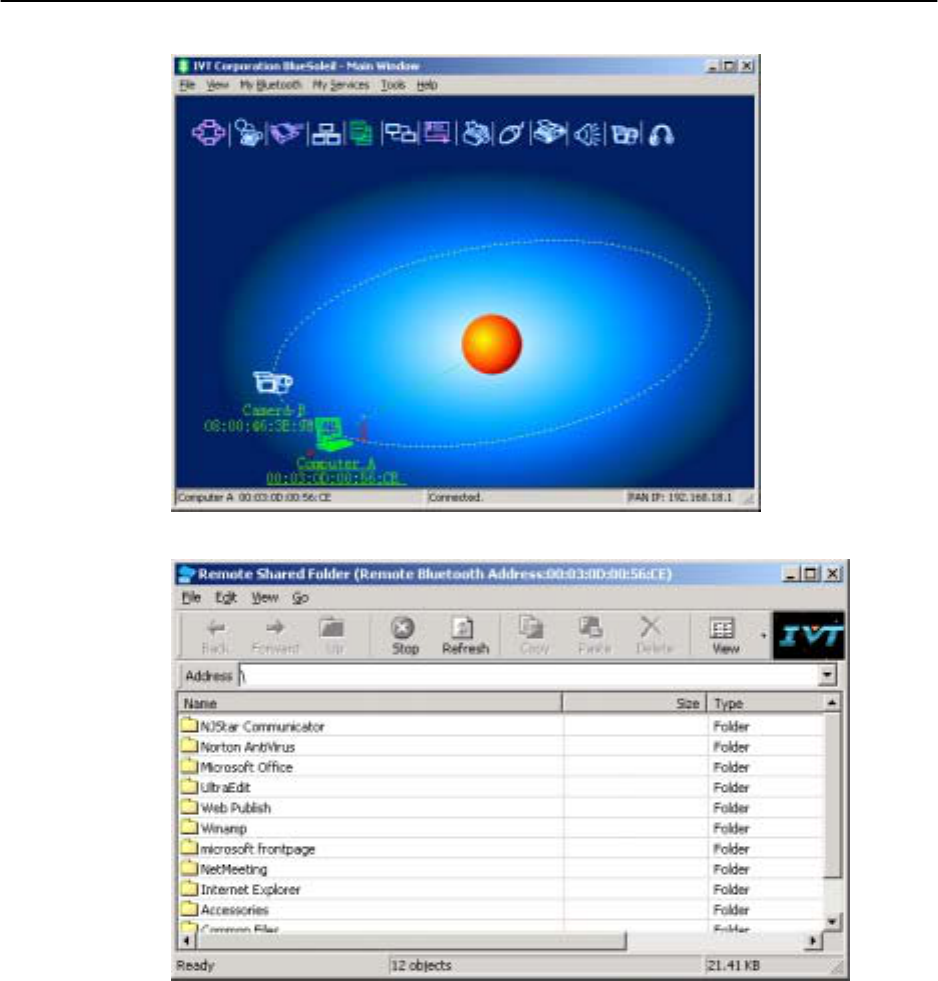Select the Information Synchronization service icon
Screen dimensions: 938x981
400,133
